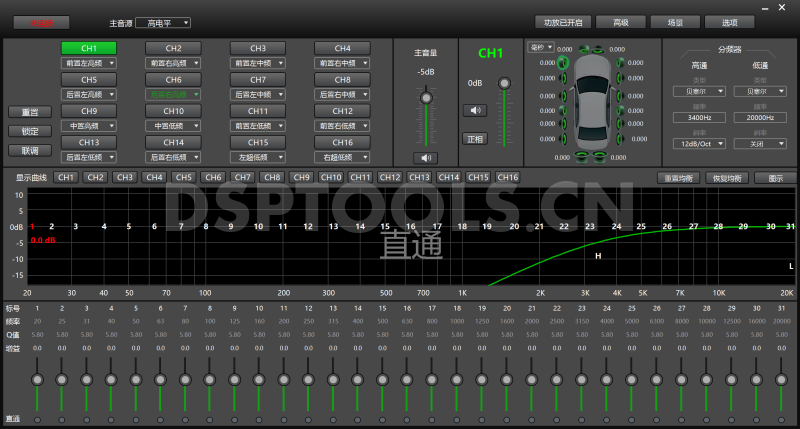
Task: Click the high-pass 3400Hz frequency field
Action: pyautogui.click(x=699, y=117)
